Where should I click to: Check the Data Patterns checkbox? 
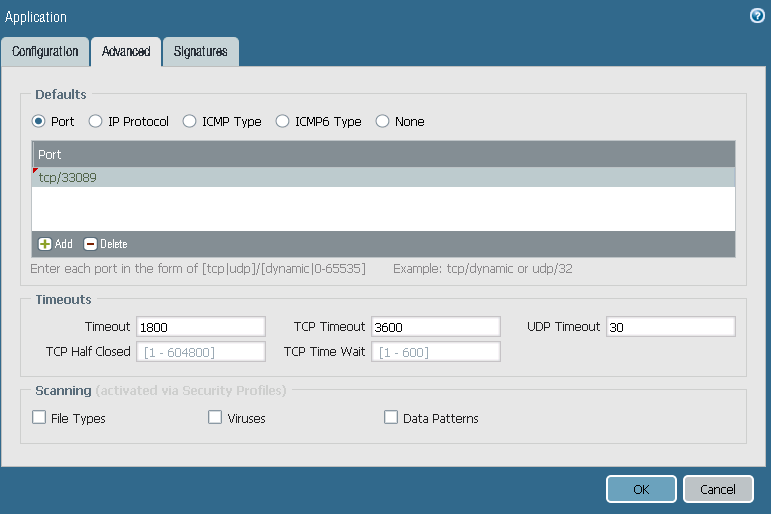(391, 417)
